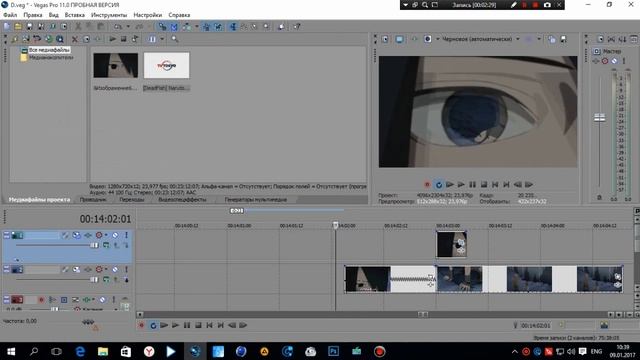The width and height of the screenshot is (640, 360).
Task: Open automation settings dropdown on second video track
Action: point(106,269)
